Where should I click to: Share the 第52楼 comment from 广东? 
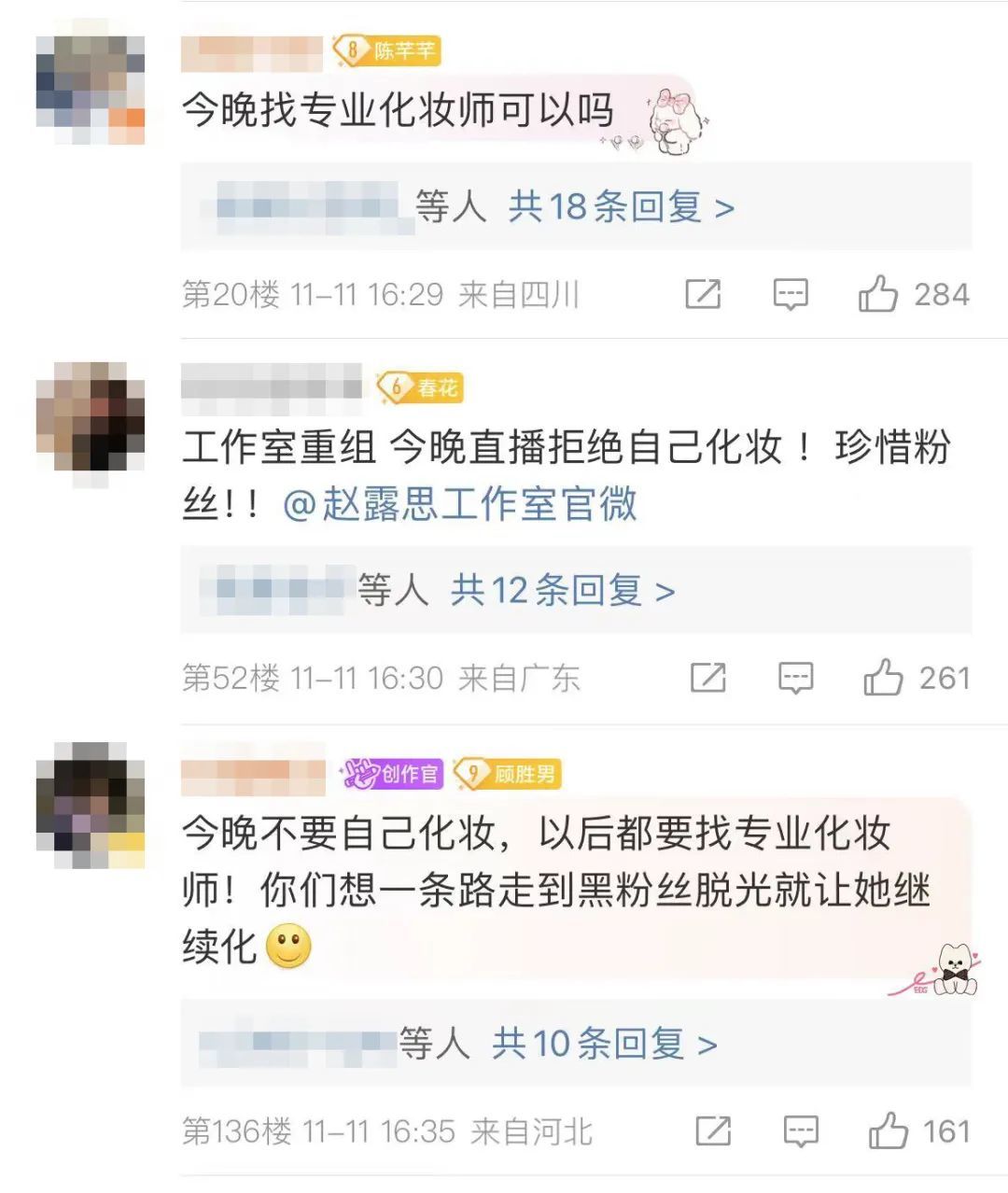coord(708,678)
